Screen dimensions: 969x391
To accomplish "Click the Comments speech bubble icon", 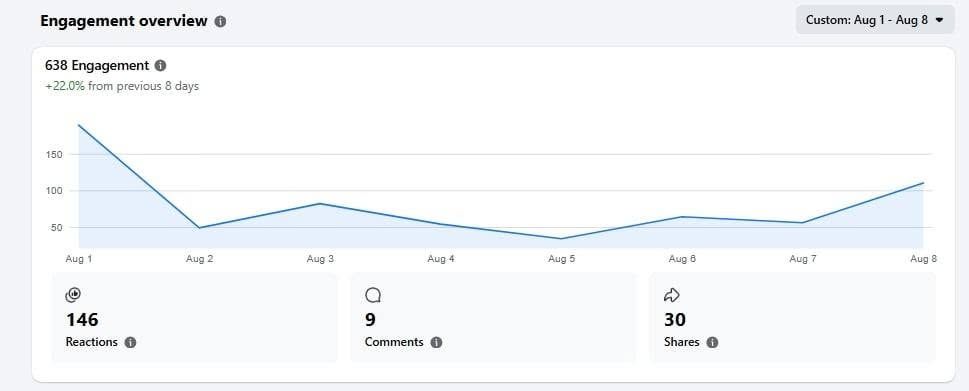I will coord(373,295).
